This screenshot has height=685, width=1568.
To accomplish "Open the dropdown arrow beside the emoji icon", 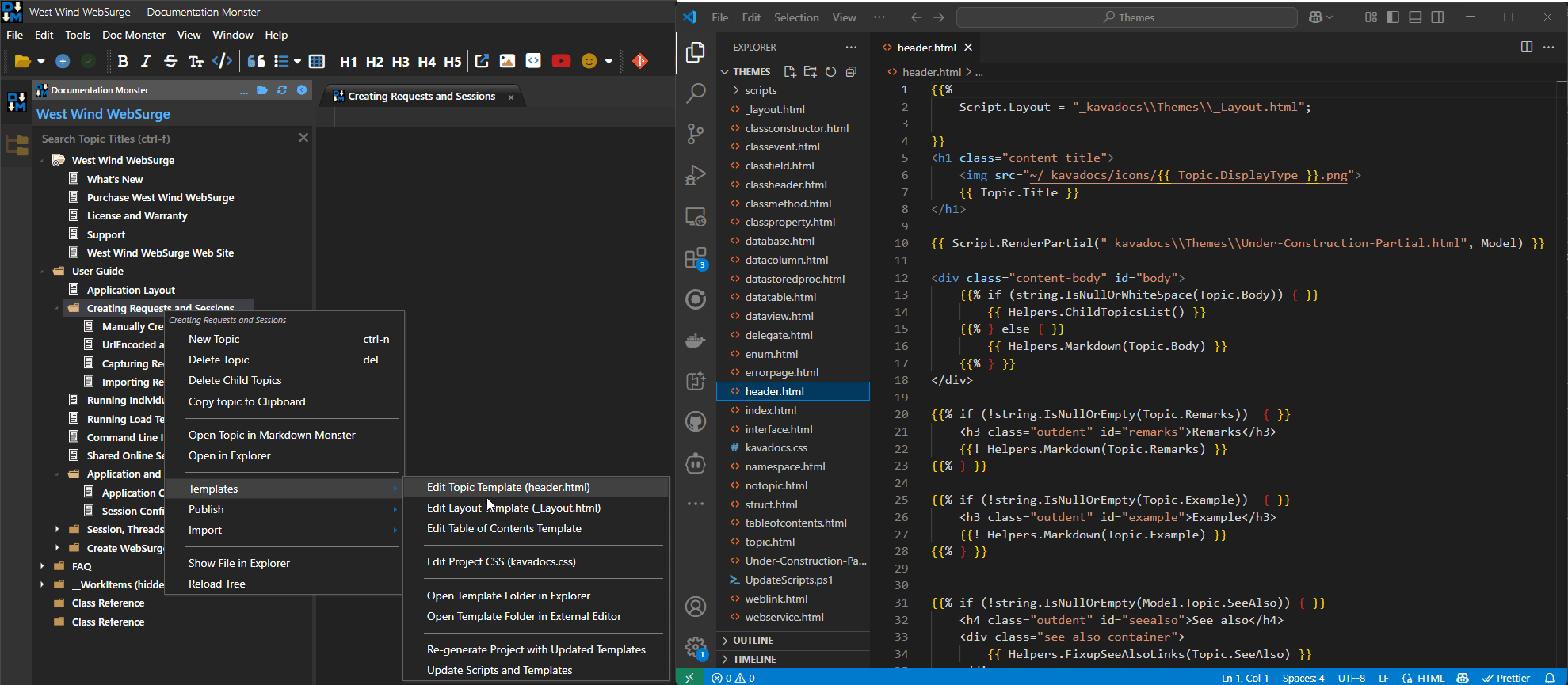I will pos(609,61).
